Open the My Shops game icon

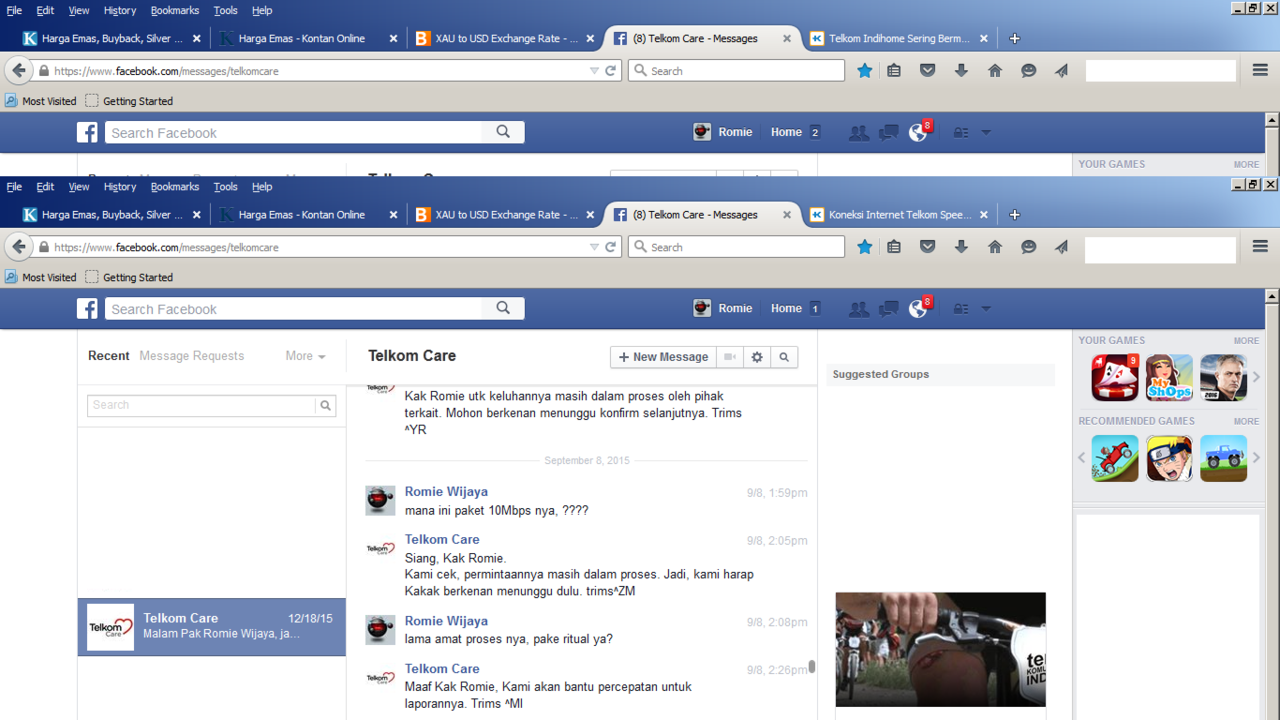pyautogui.click(x=1170, y=377)
